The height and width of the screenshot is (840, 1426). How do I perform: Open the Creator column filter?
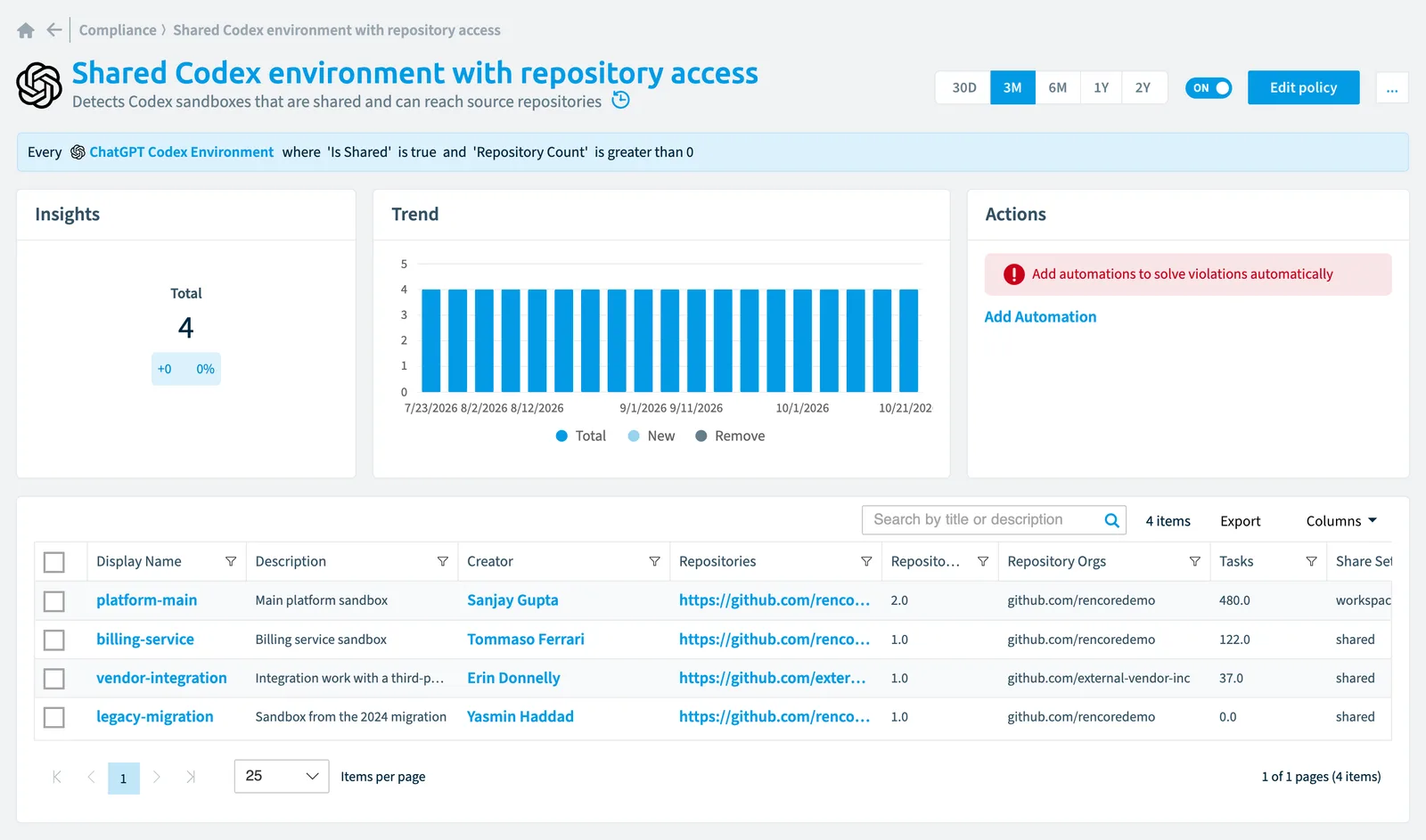(x=655, y=561)
